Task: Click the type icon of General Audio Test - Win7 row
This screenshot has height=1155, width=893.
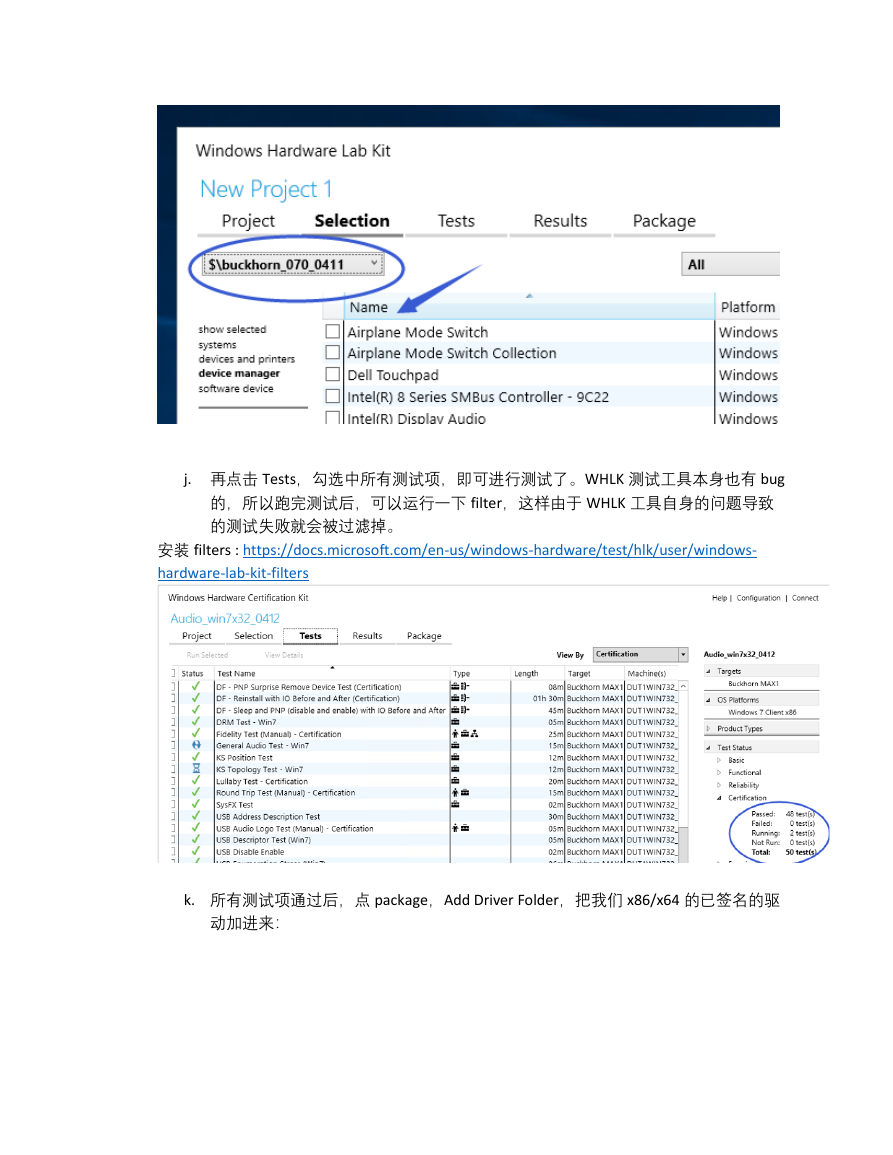Action: point(455,745)
